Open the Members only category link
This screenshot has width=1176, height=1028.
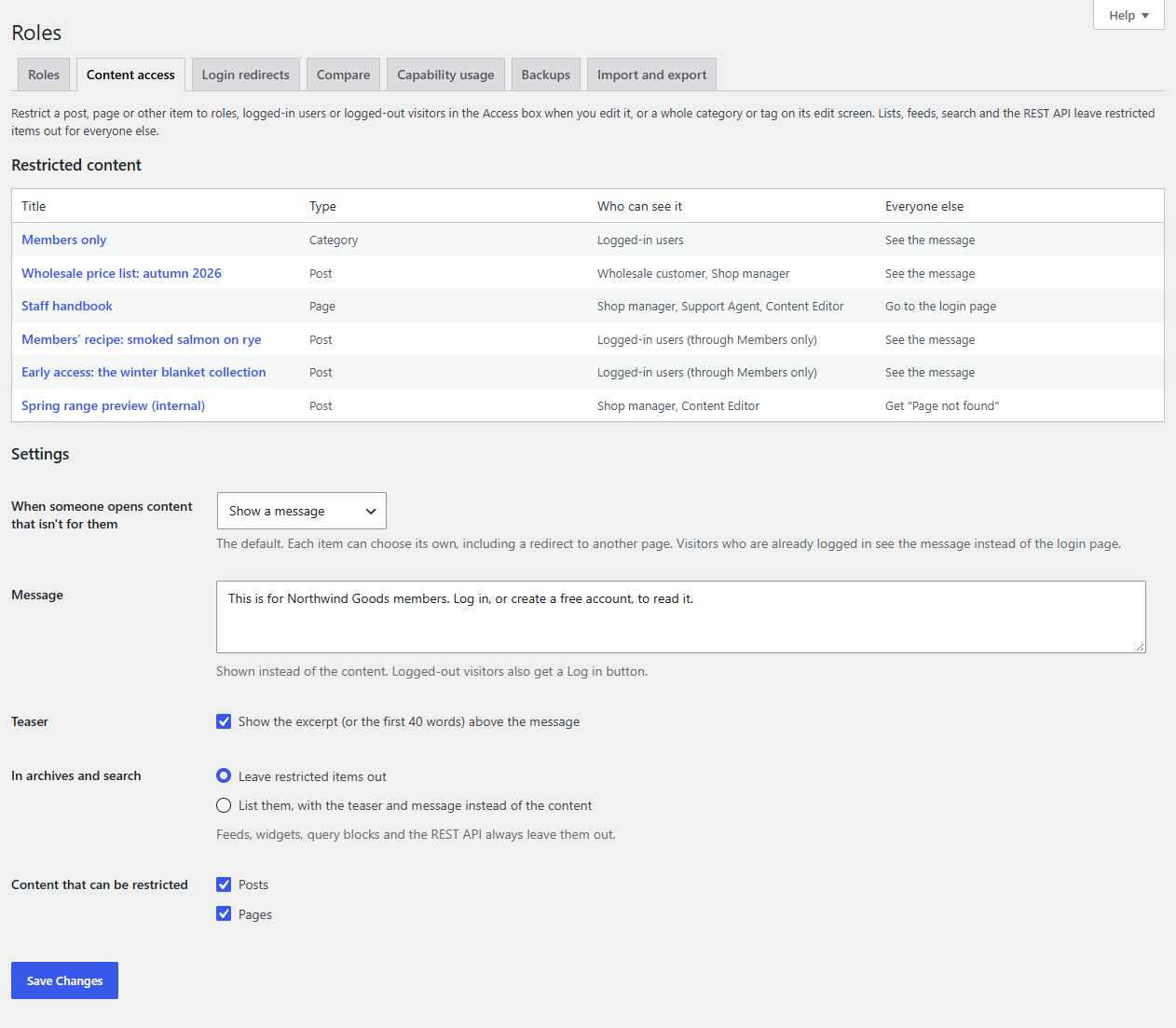[x=64, y=240]
